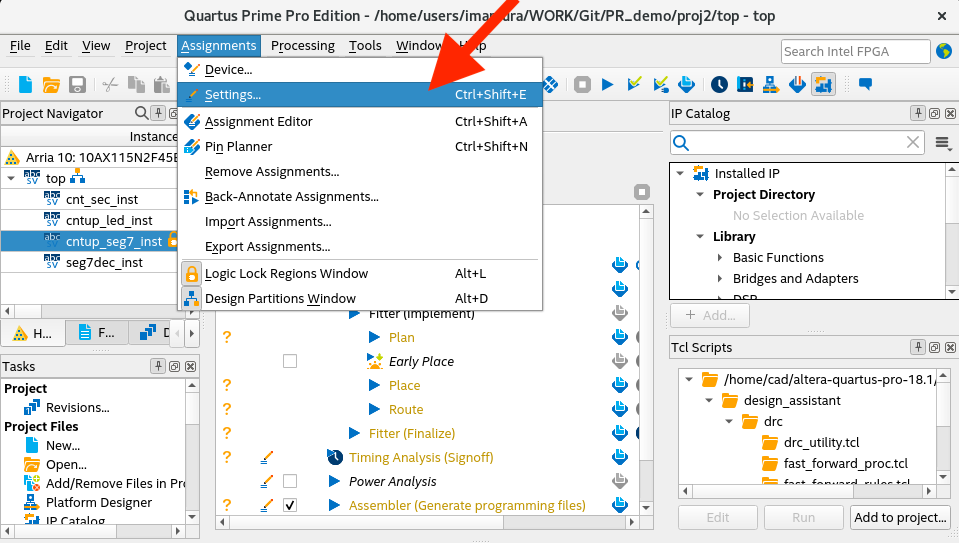Click the report icon next to Timing Analysis
The width and height of the screenshot is (959, 543).
click(620, 457)
